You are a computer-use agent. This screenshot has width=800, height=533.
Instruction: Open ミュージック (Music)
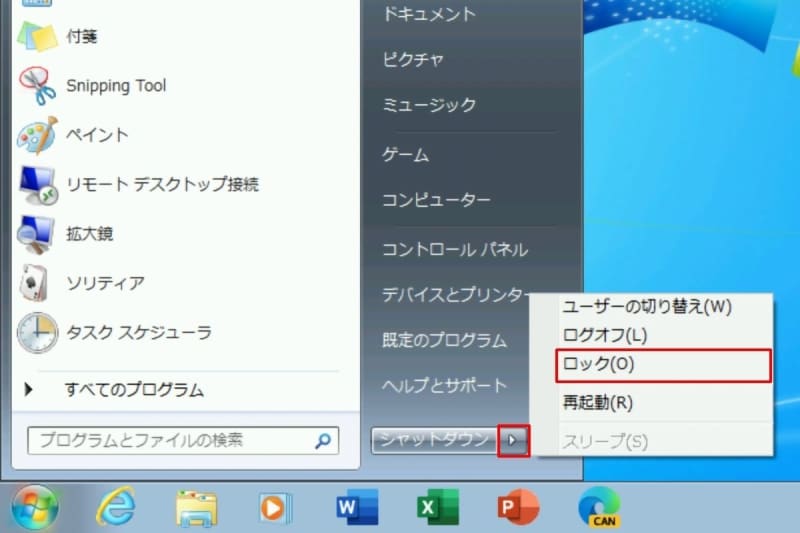[429, 105]
